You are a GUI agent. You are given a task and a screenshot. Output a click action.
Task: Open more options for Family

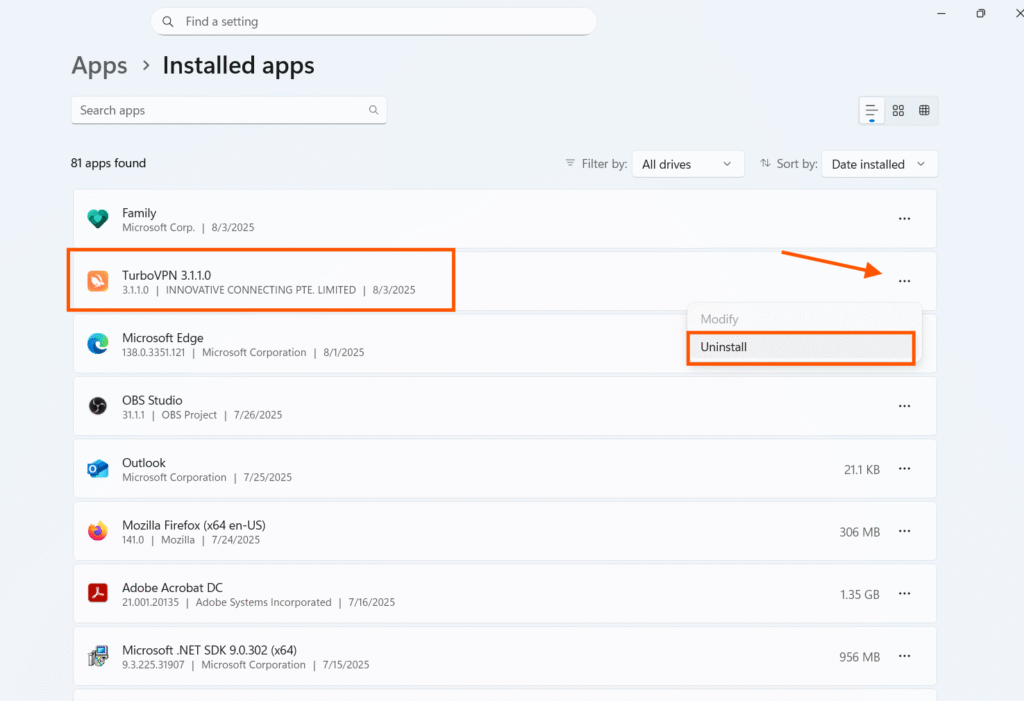click(x=904, y=219)
